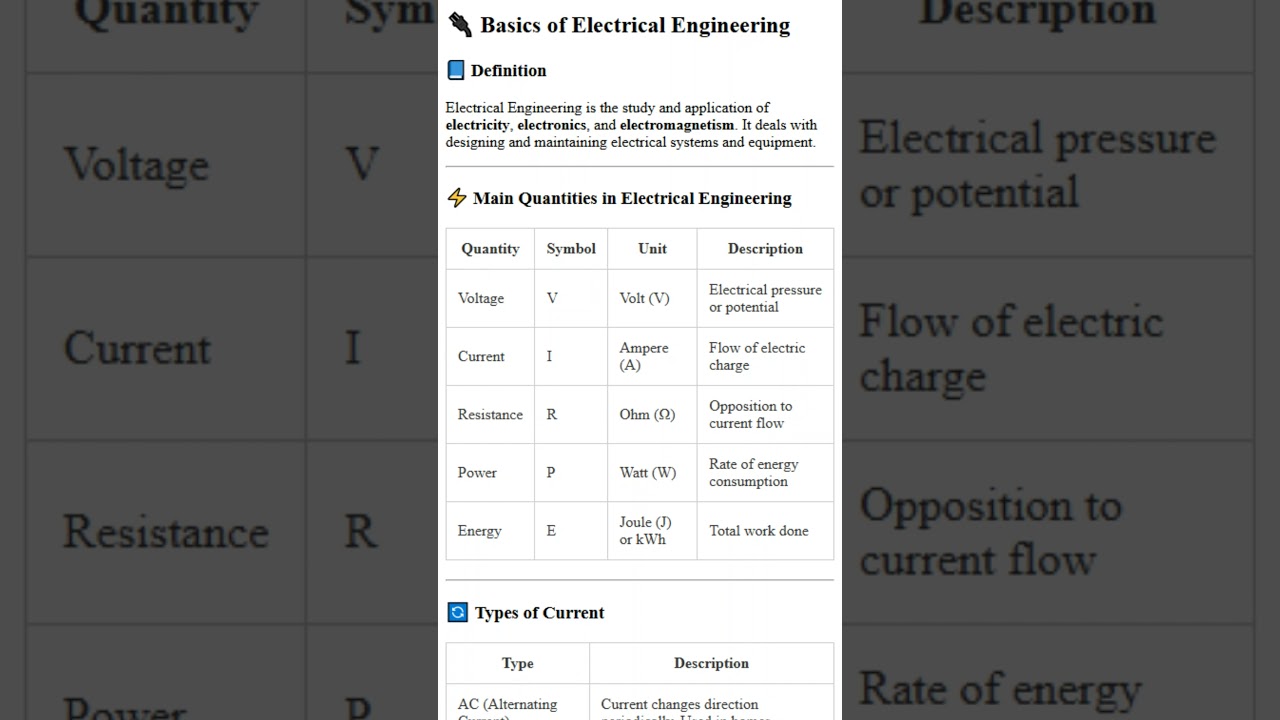Click the blue book icon next to Definition
This screenshot has height=720, width=1280.
pyautogui.click(x=456, y=70)
